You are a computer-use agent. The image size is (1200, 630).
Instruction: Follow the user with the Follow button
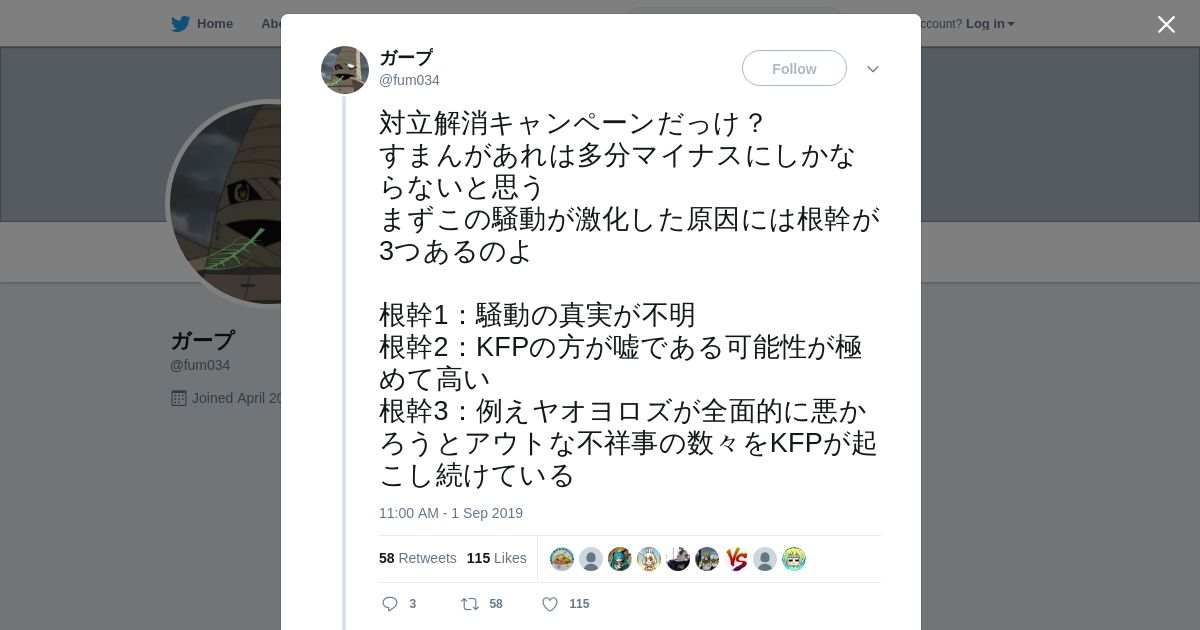(x=794, y=68)
